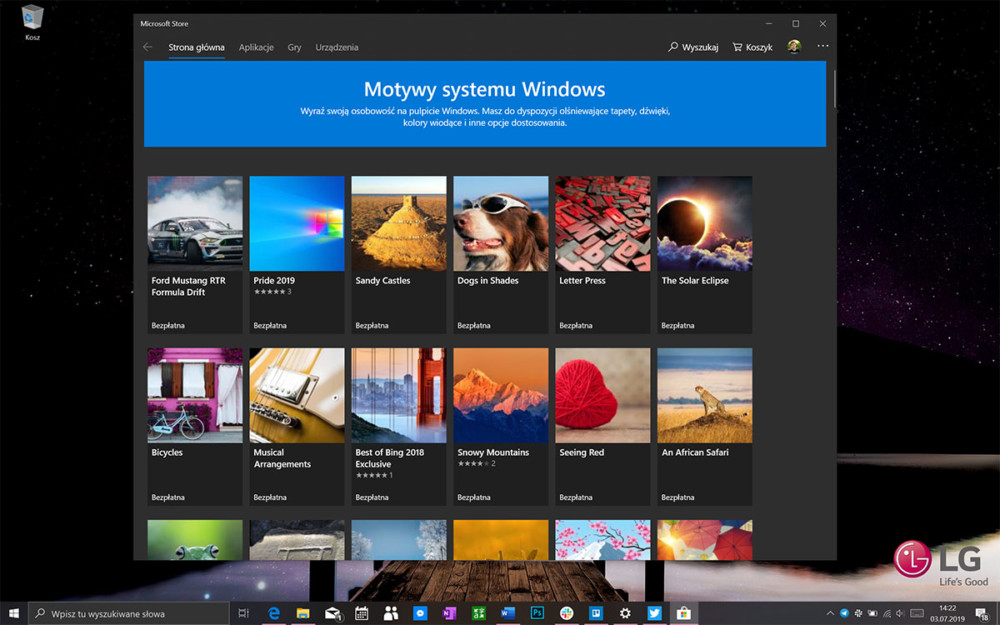The width and height of the screenshot is (1000, 625).
Task: Open the green translator app in taskbar
Action: point(478,614)
